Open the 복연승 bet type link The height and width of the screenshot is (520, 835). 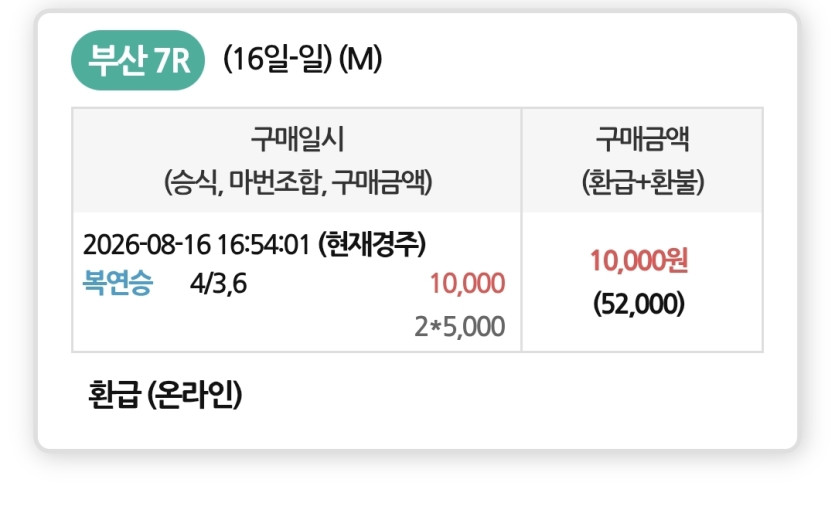point(118,282)
